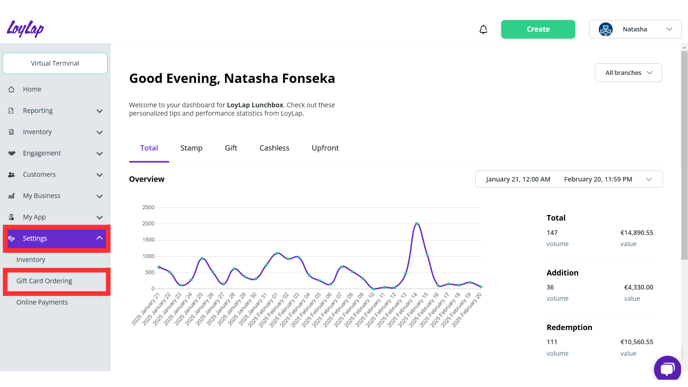Expand the Engagement menu chevron
The height and width of the screenshot is (387, 688).
coord(100,154)
